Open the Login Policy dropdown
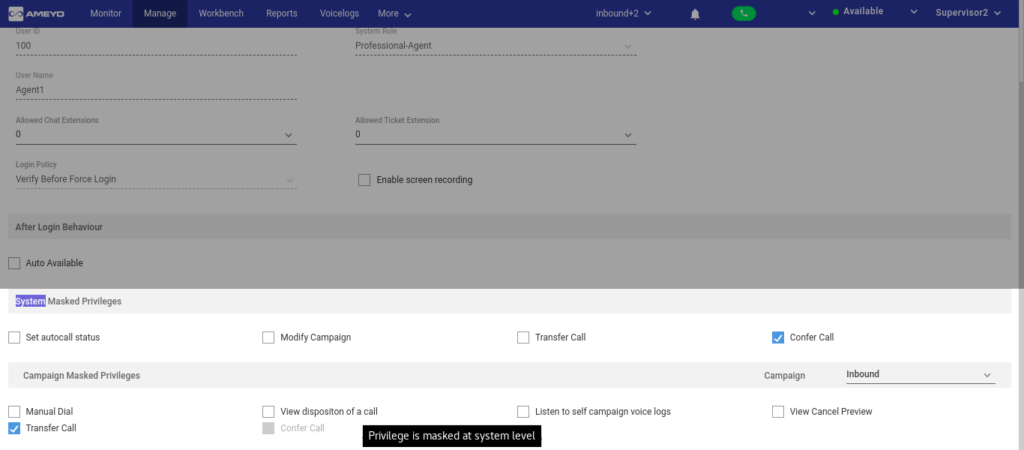The height and width of the screenshot is (450, 1024). 156,179
